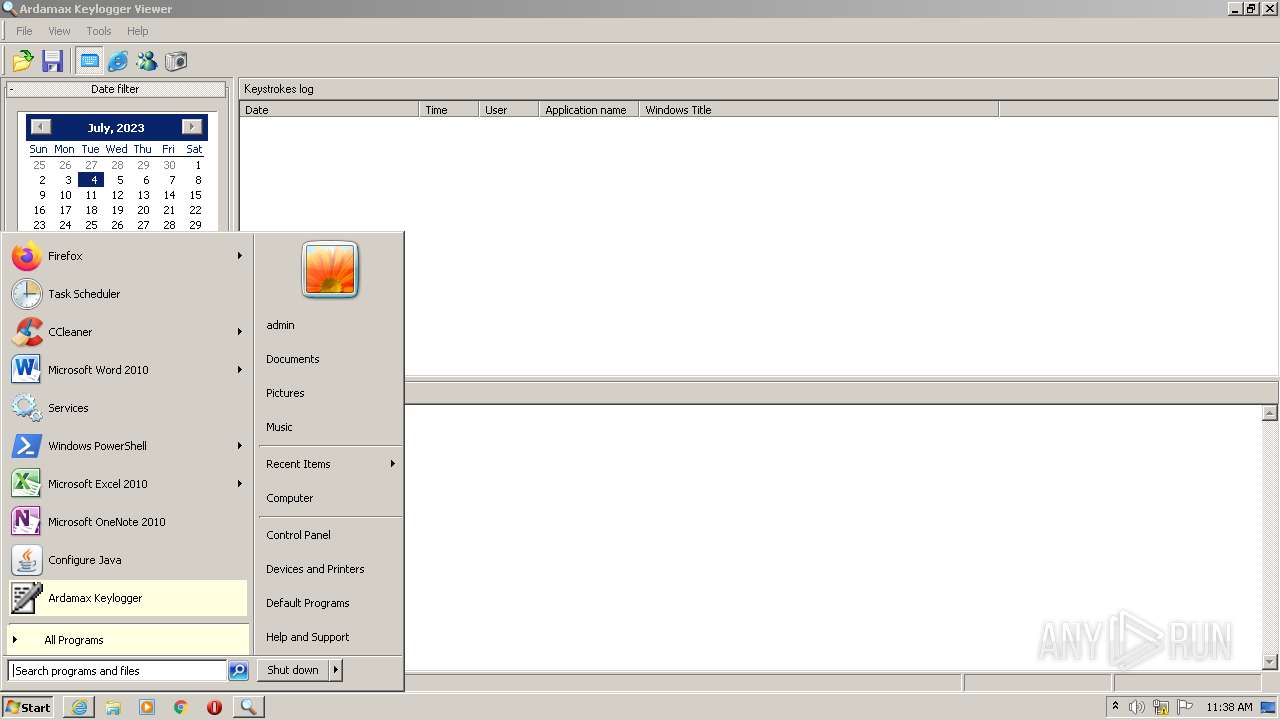The height and width of the screenshot is (720, 1280).
Task: Show the keystrokes log view
Action: pos(90,61)
